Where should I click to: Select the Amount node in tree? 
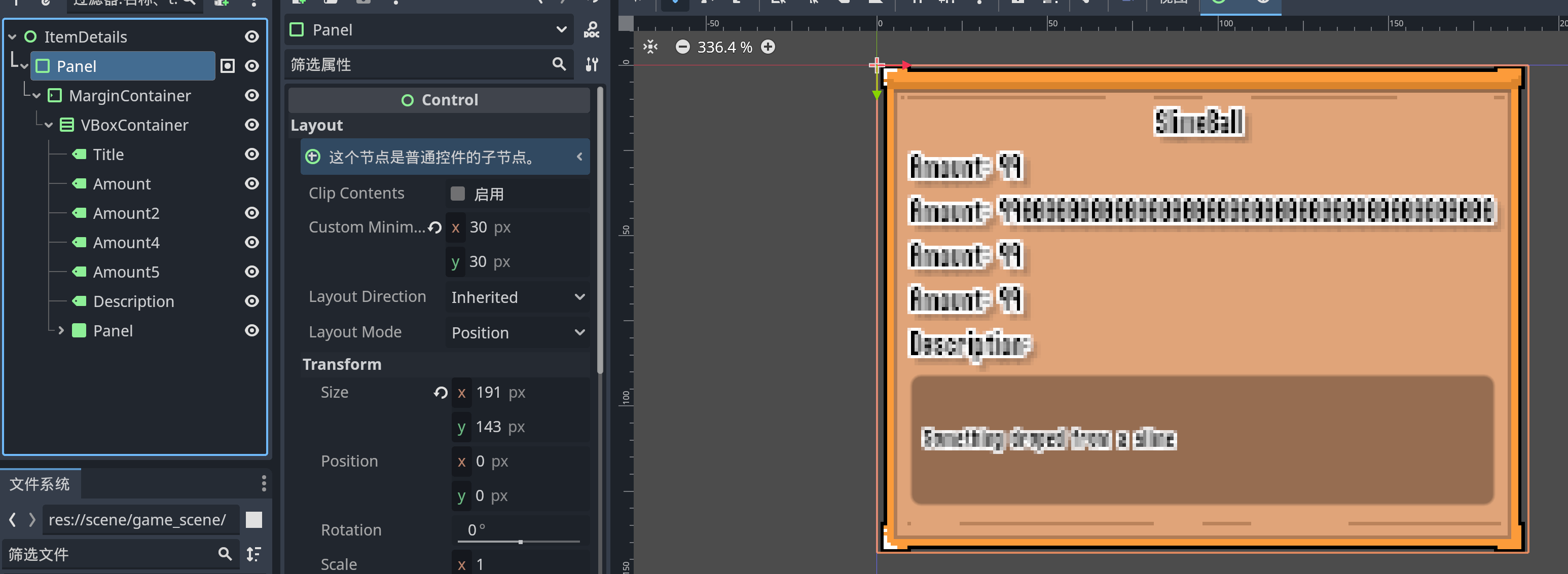(x=122, y=183)
